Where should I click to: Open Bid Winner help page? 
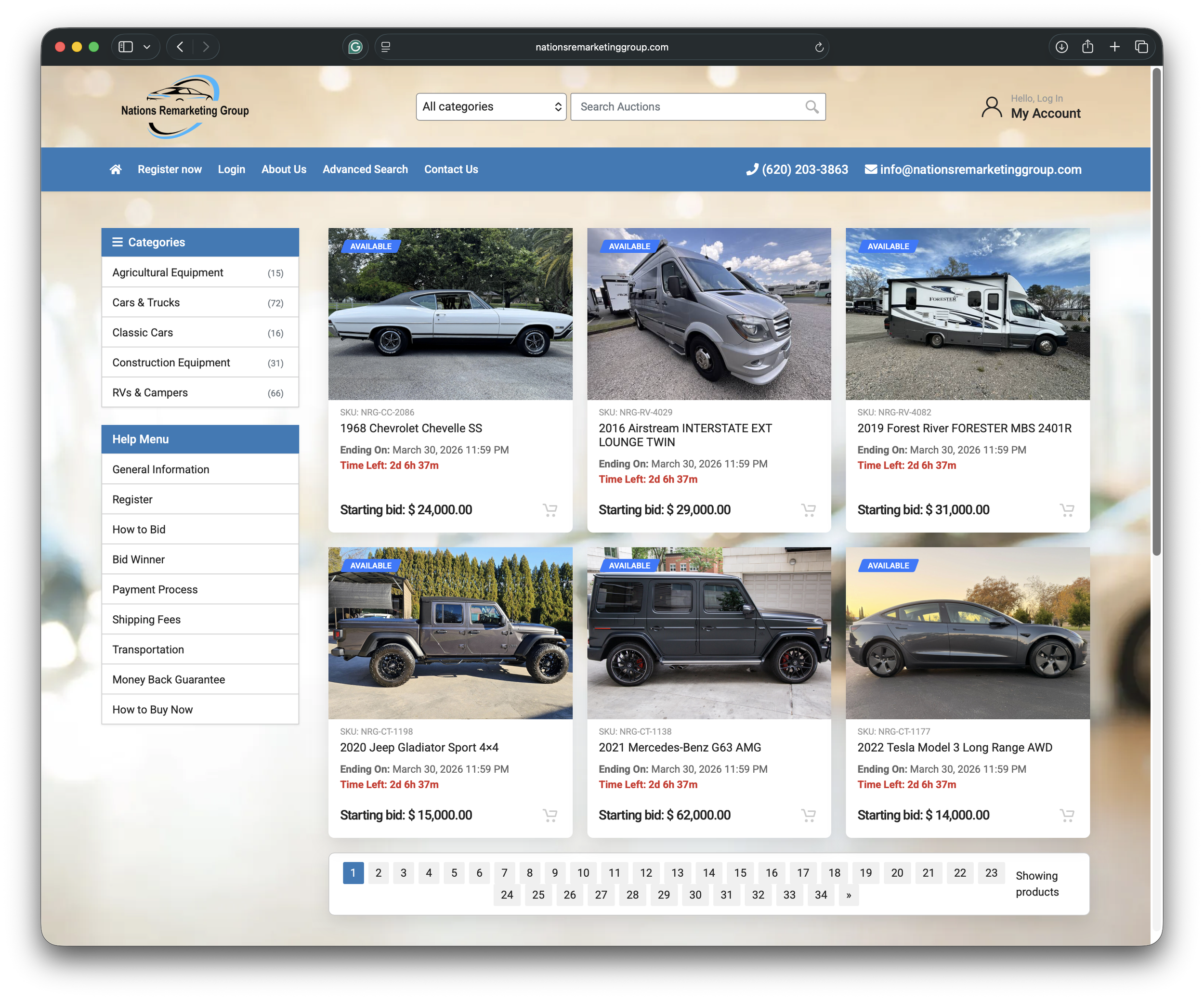tap(200, 559)
